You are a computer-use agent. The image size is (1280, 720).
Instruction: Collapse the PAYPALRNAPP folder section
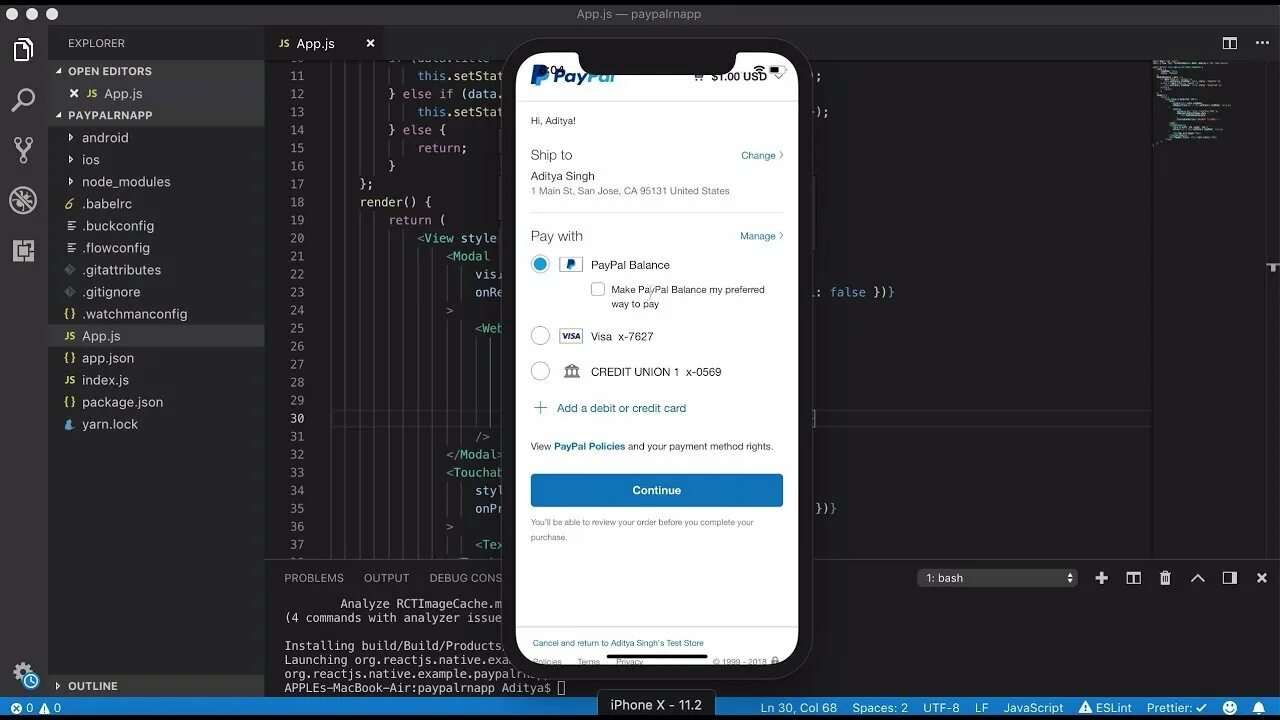[110, 115]
